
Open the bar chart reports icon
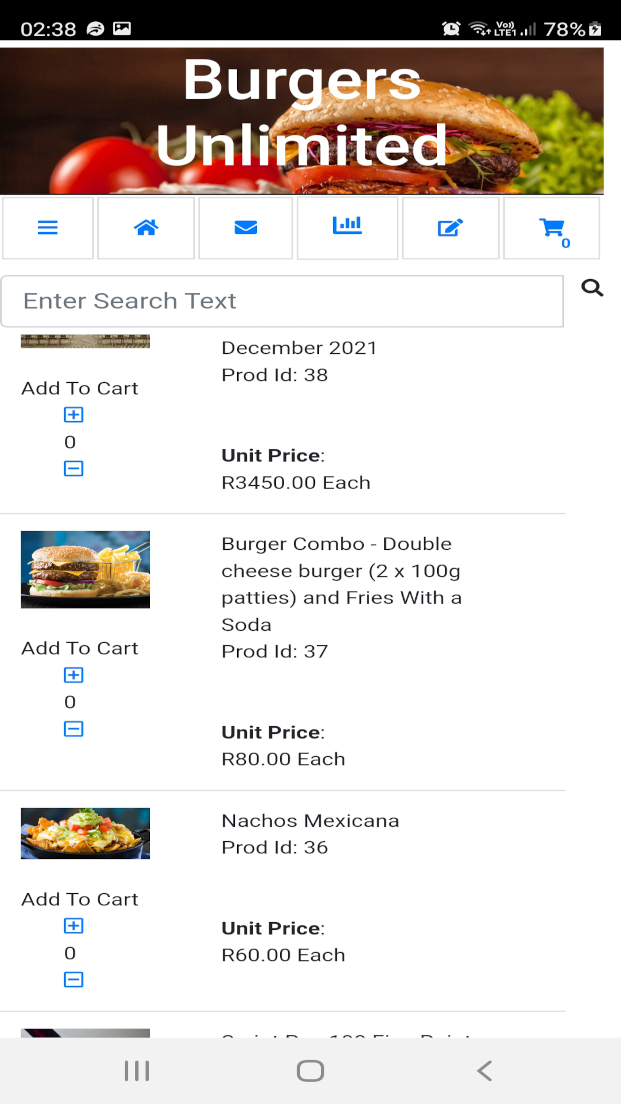point(347,226)
